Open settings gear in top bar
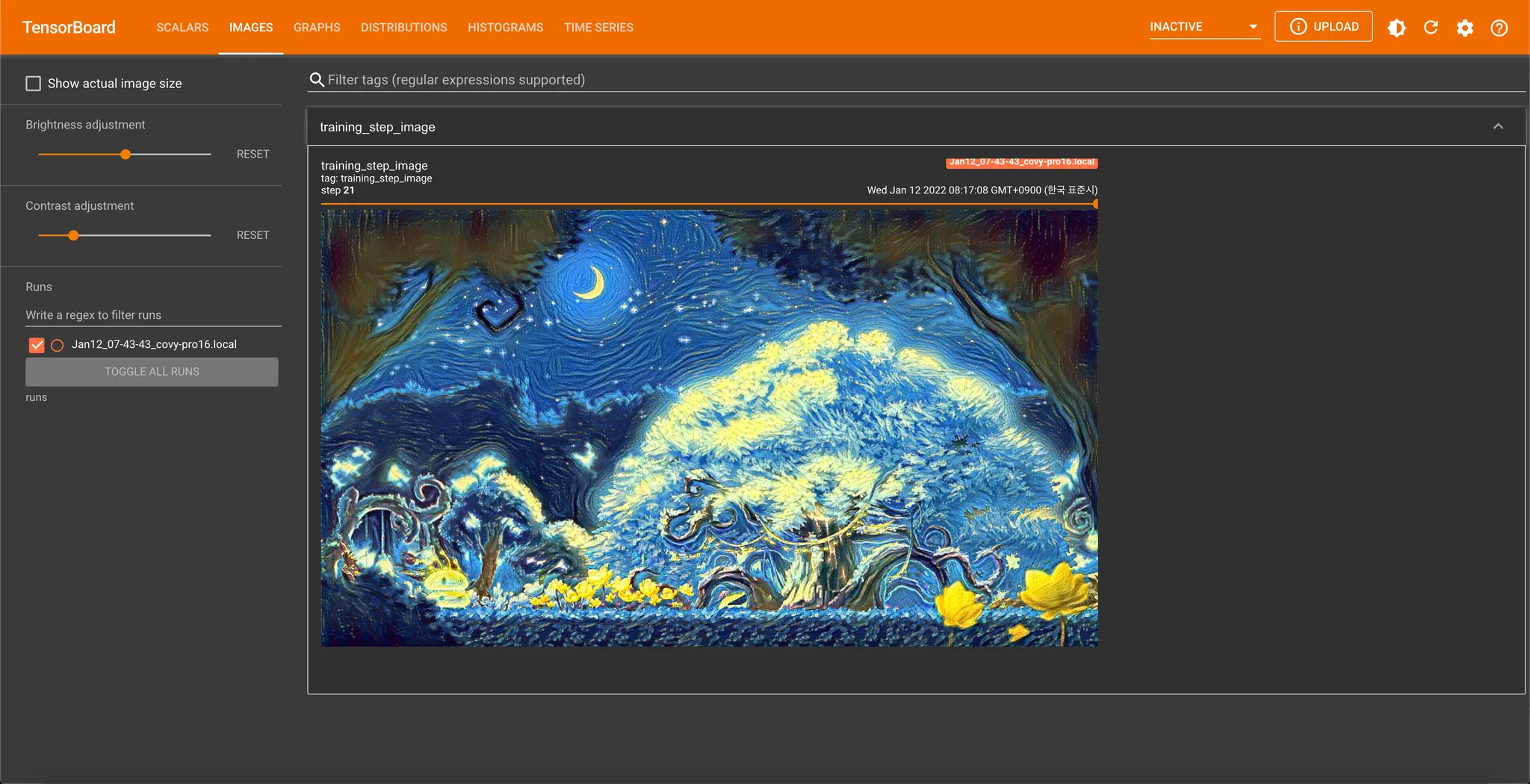Image resolution: width=1530 pixels, height=784 pixels. [x=1465, y=28]
